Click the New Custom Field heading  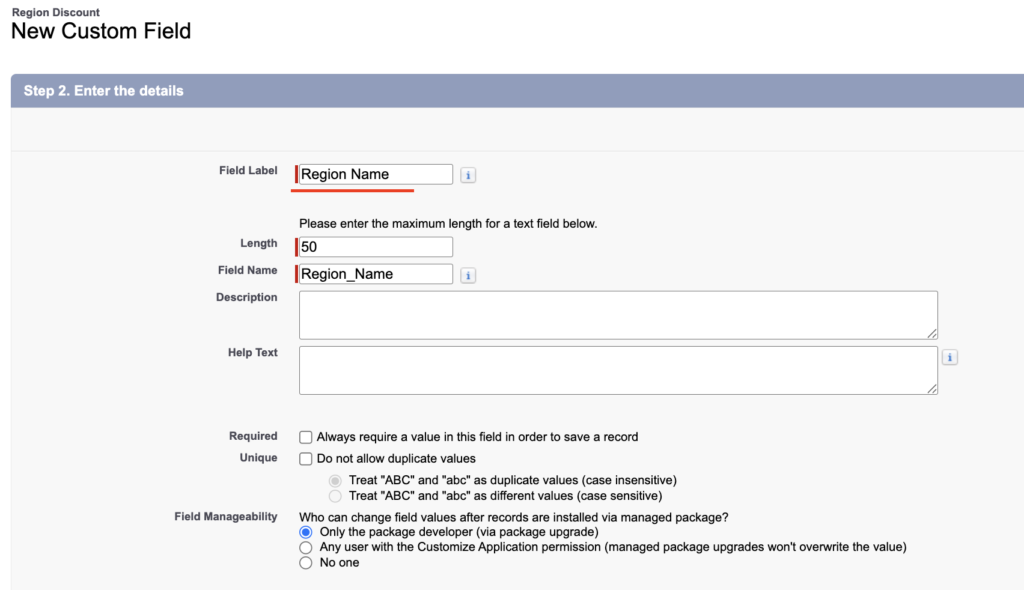pyautogui.click(x=102, y=31)
